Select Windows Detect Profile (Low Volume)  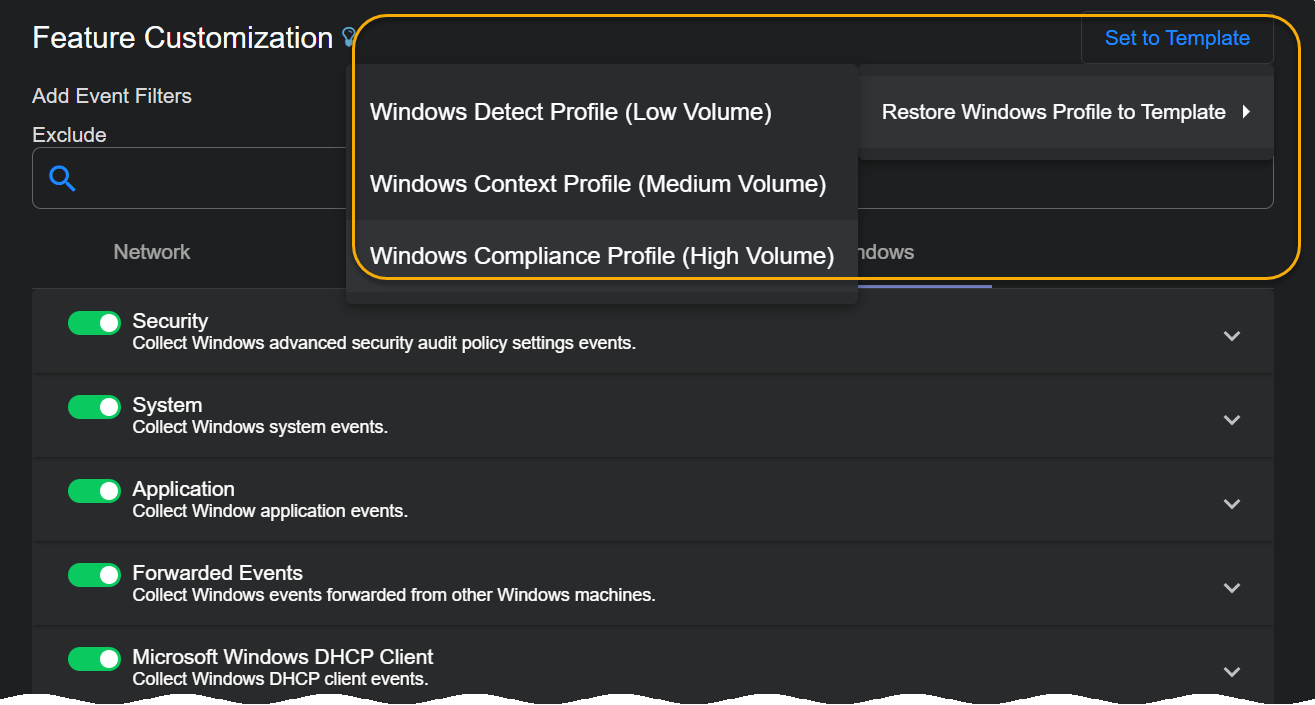pos(570,112)
